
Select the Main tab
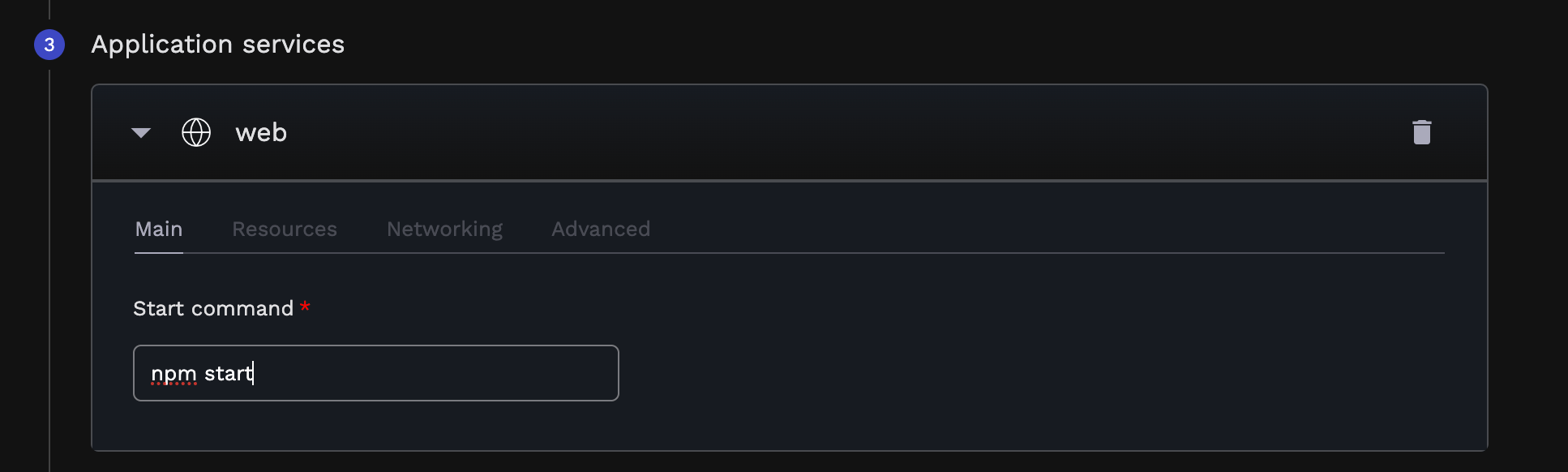click(159, 230)
